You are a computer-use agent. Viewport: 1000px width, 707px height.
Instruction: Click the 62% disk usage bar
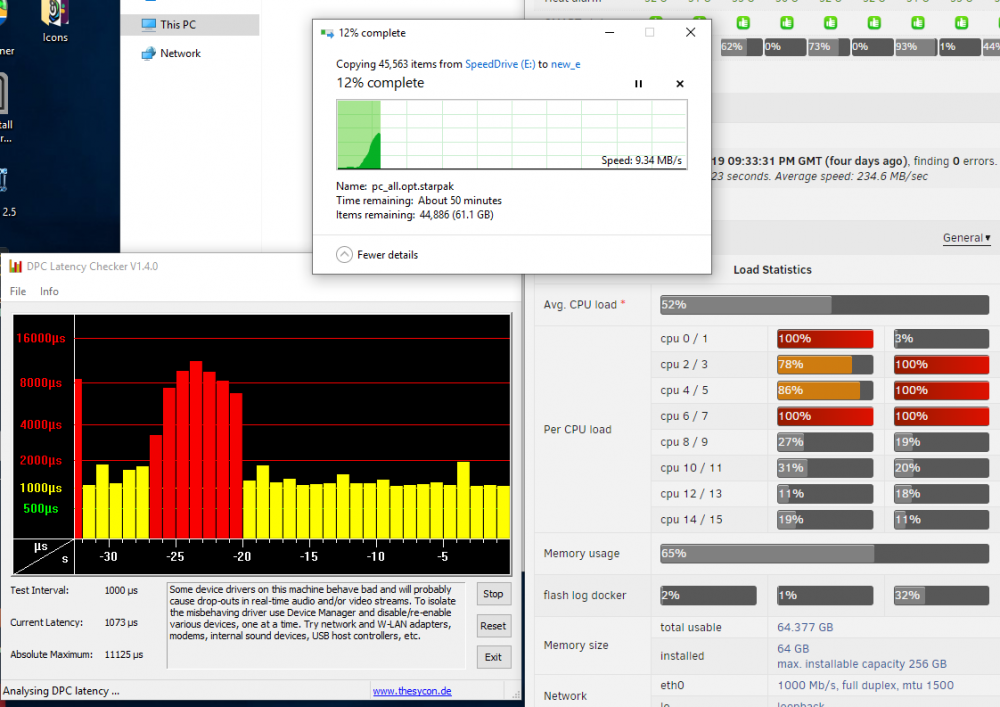point(742,47)
